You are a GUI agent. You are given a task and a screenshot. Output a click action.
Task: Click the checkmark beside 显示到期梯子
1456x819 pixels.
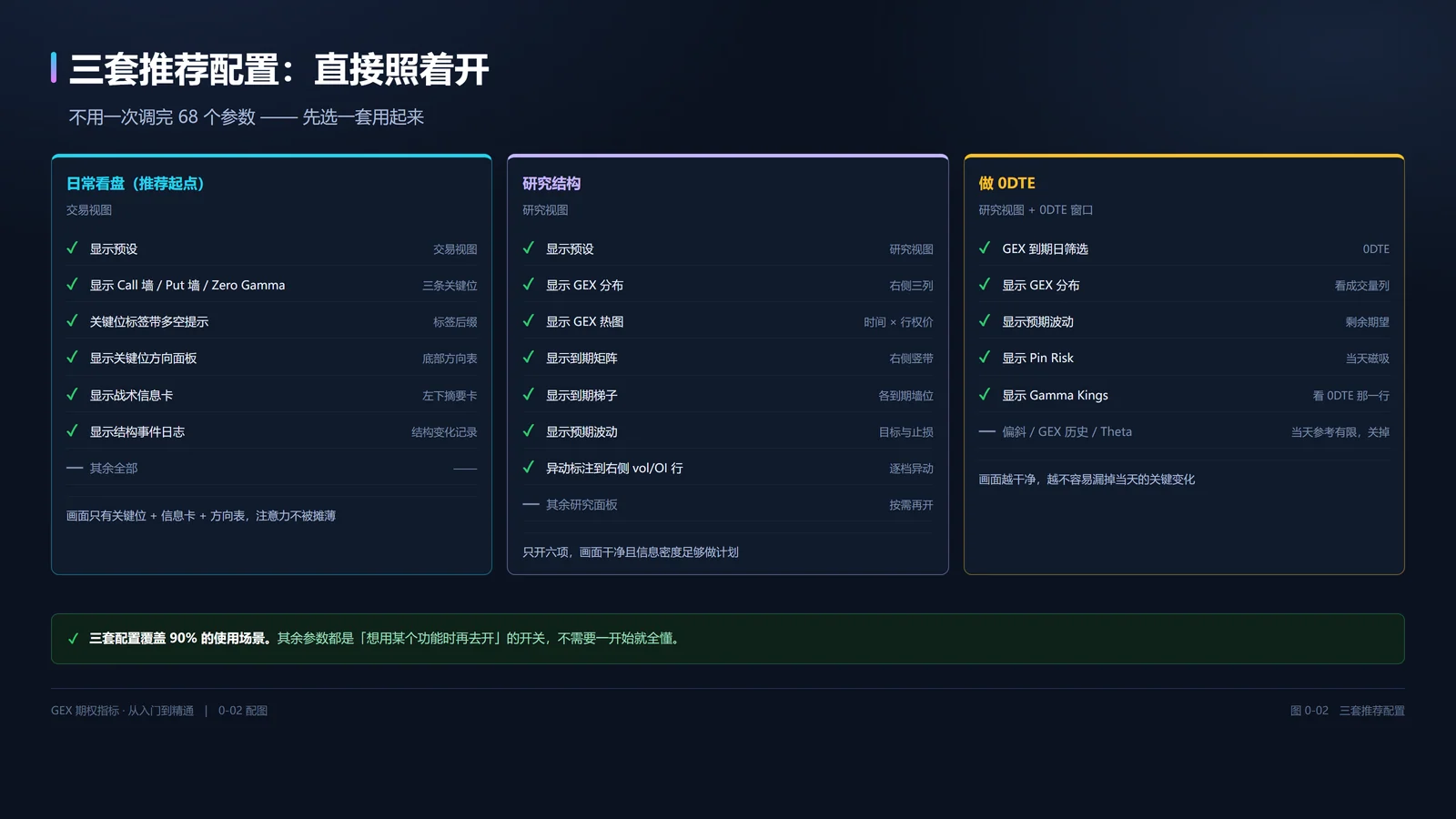point(529,395)
